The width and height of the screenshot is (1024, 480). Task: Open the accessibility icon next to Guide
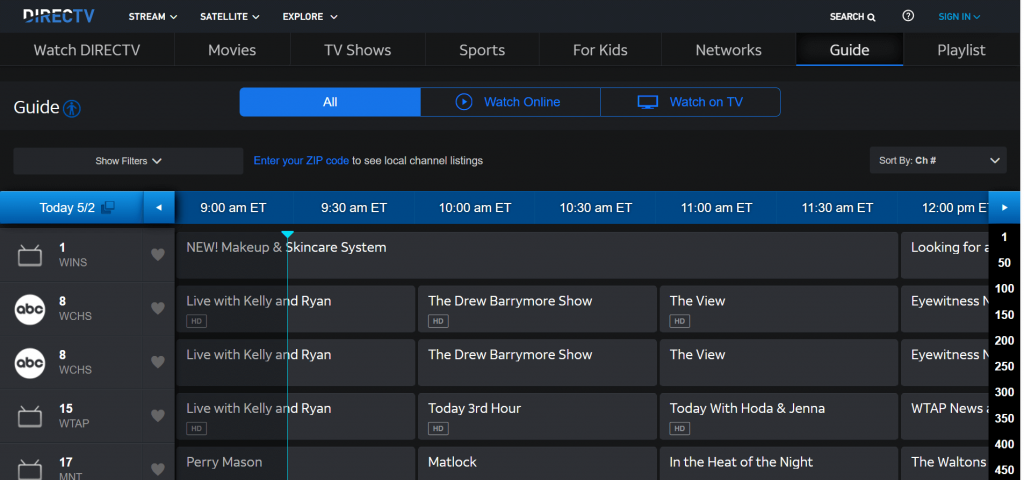tap(72, 108)
